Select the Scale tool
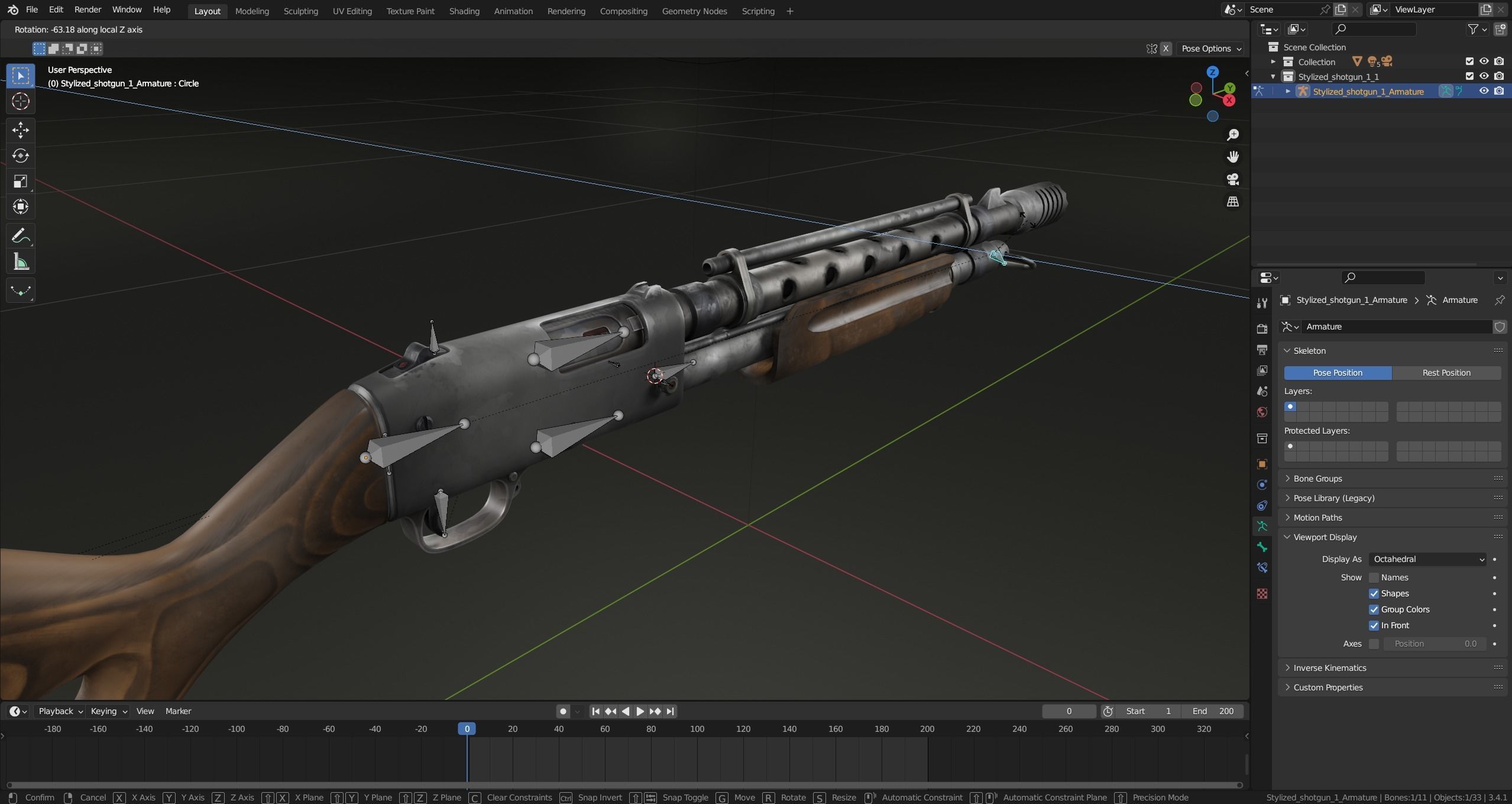Viewport: 1512px width, 804px height. click(21, 181)
